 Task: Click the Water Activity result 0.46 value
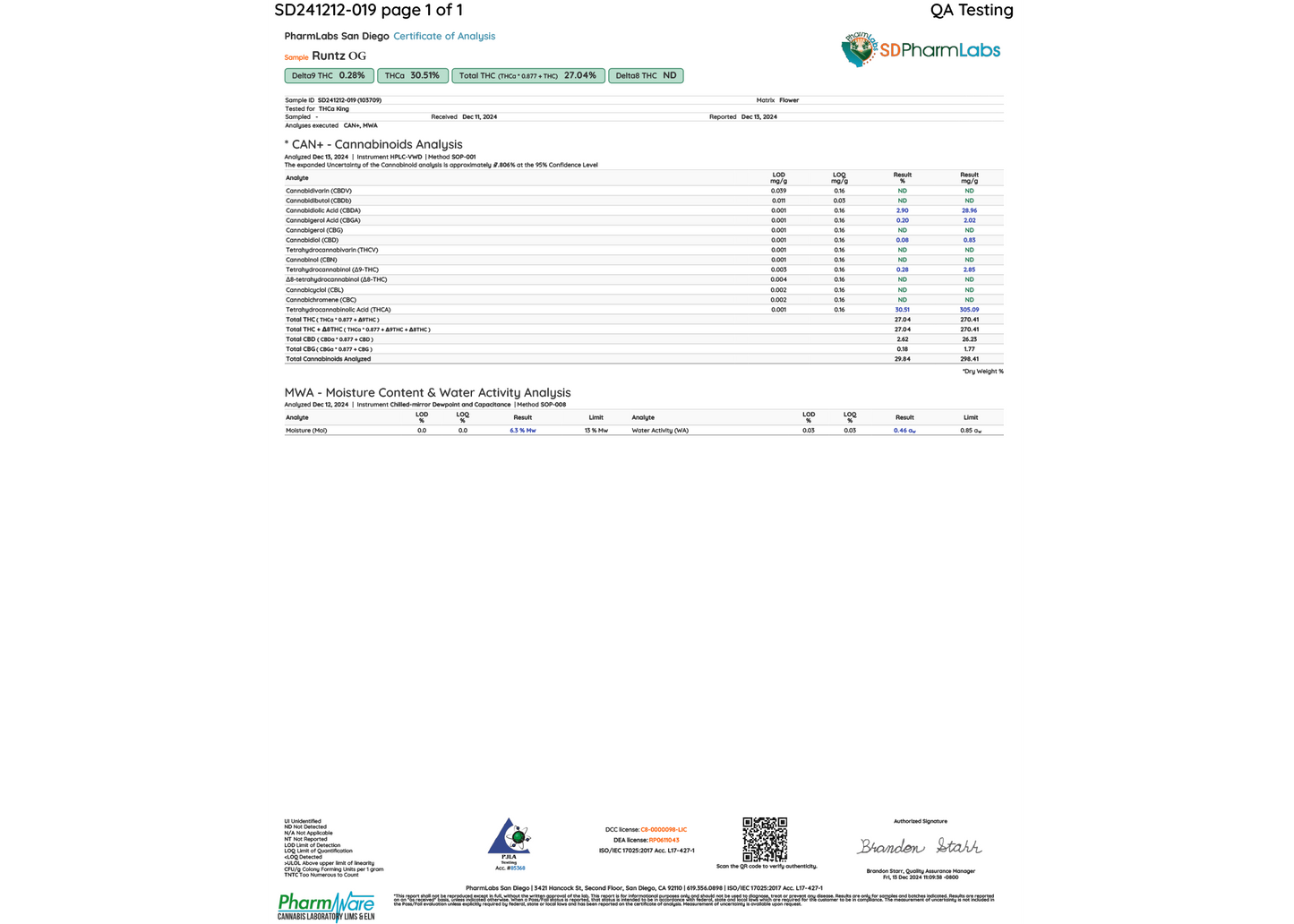pyautogui.click(x=904, y=431)
